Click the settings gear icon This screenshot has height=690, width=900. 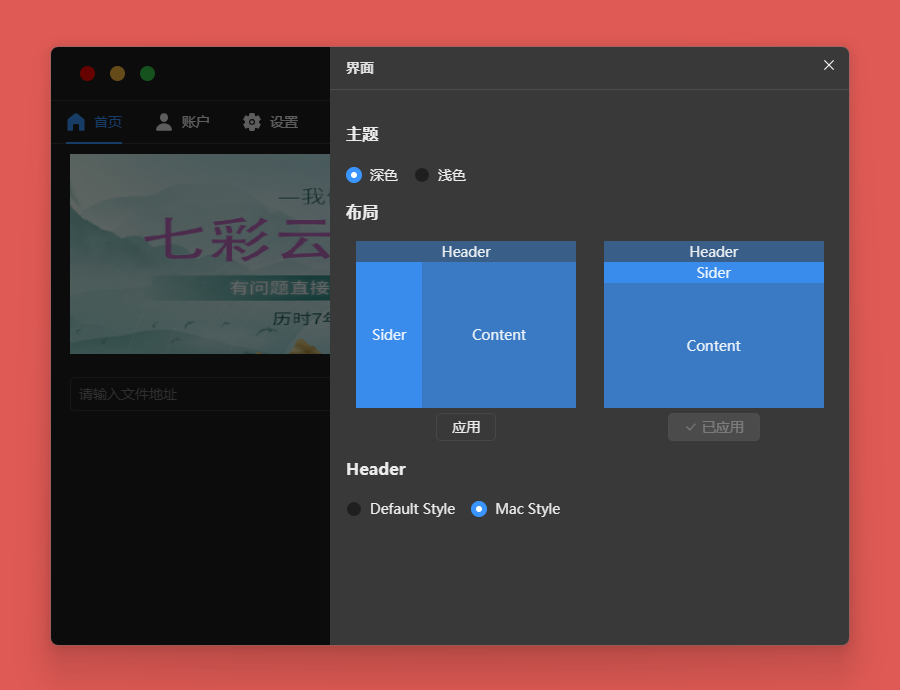click(x=252, y=122)
